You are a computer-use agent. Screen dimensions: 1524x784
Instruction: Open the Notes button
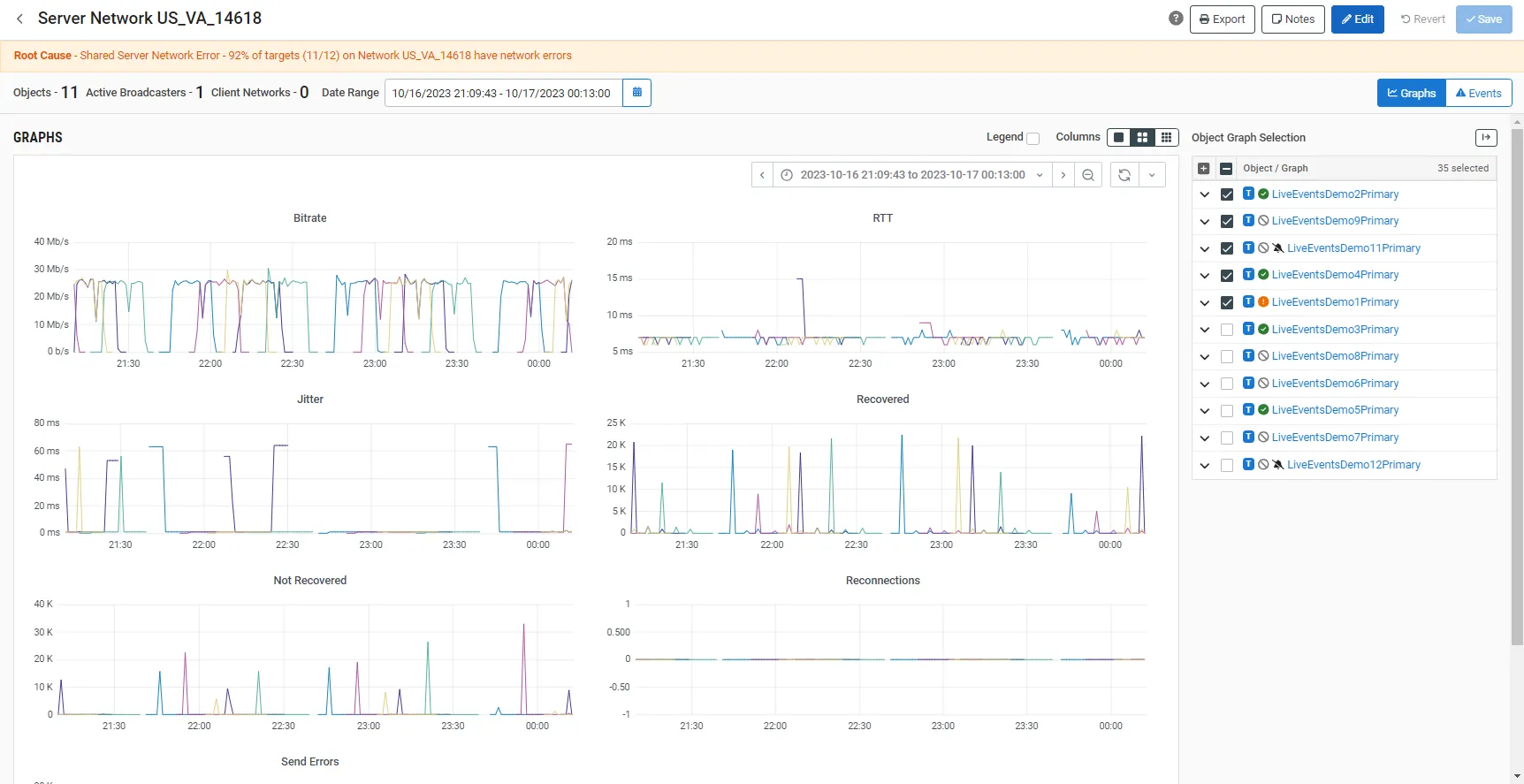[x=1293, y=19]
